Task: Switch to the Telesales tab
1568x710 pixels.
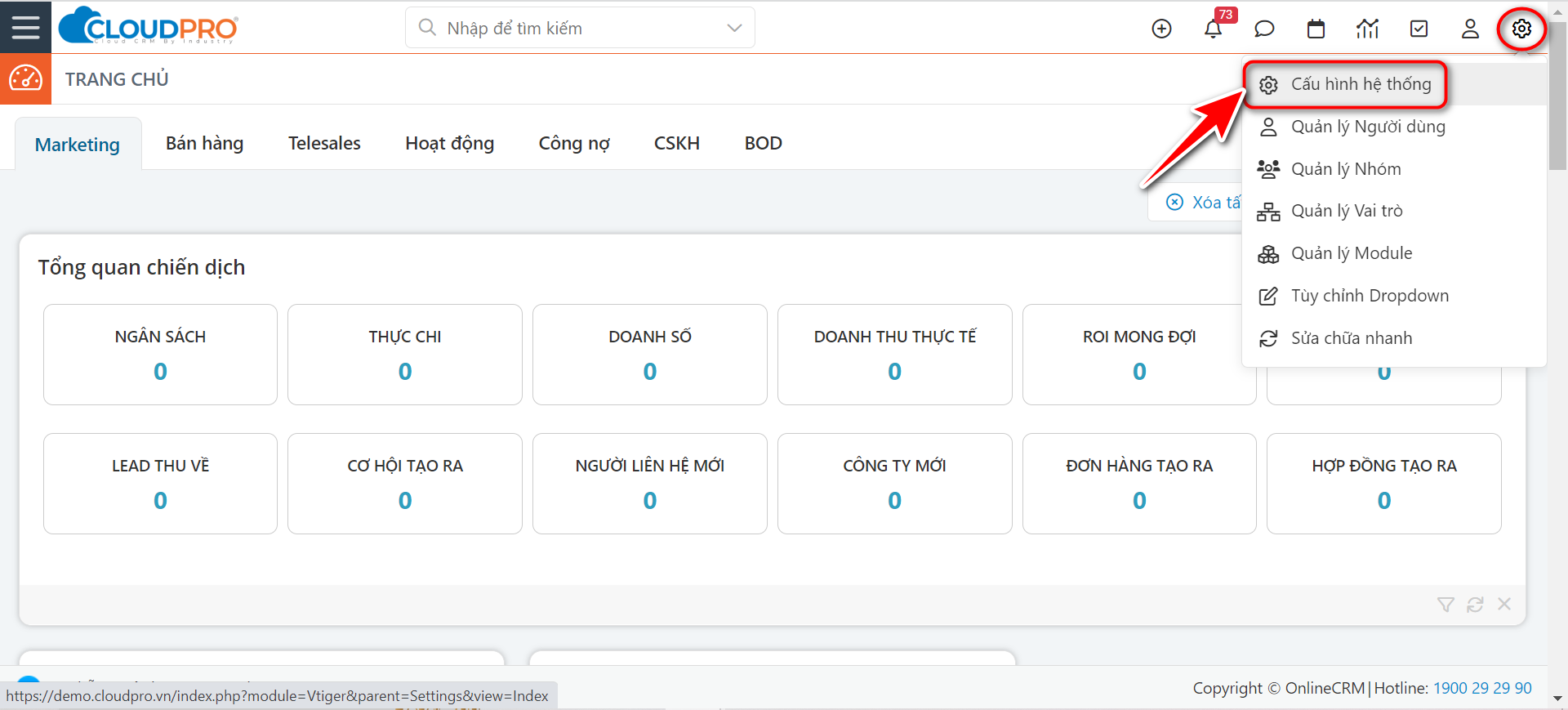Action: tap(324, 143)
